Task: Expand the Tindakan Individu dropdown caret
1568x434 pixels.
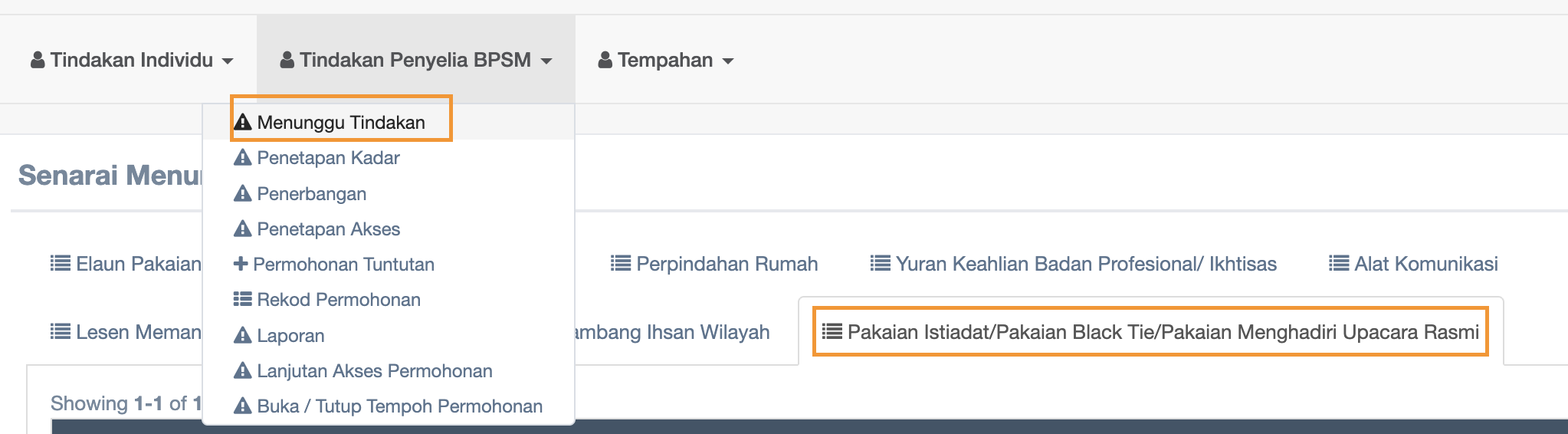Action: pos(228,61)
